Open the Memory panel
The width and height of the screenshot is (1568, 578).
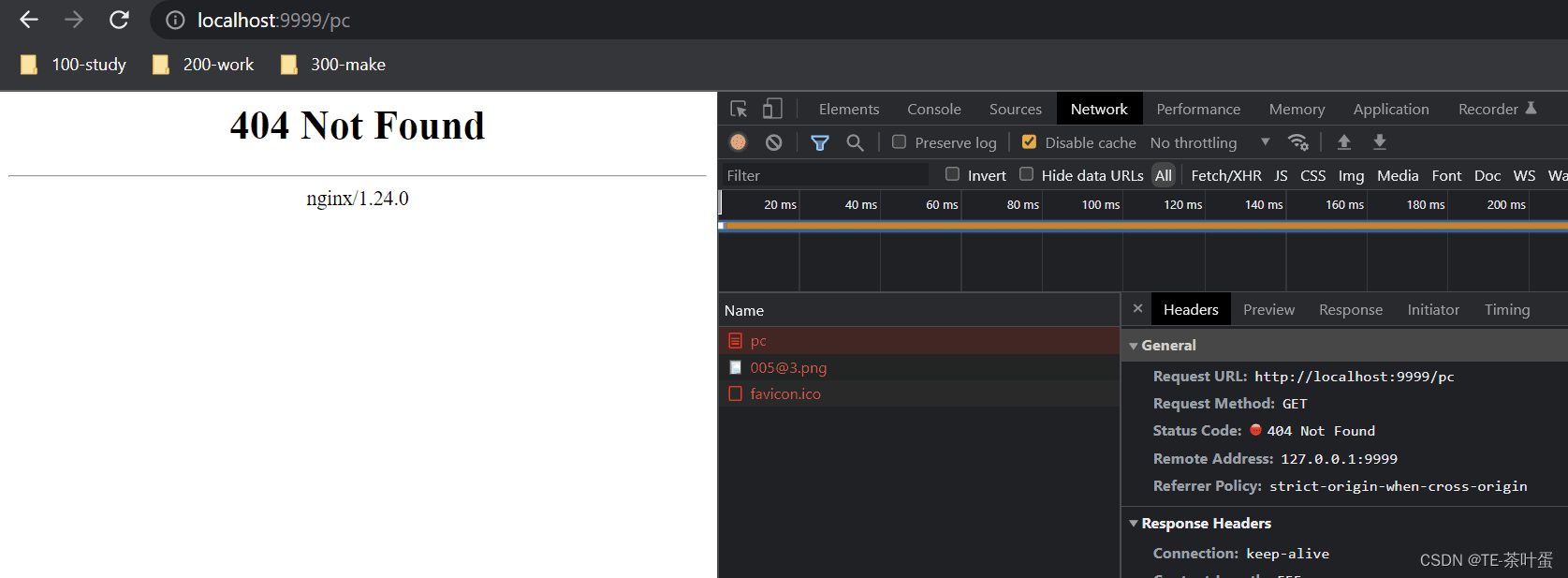coord(1297,110)
